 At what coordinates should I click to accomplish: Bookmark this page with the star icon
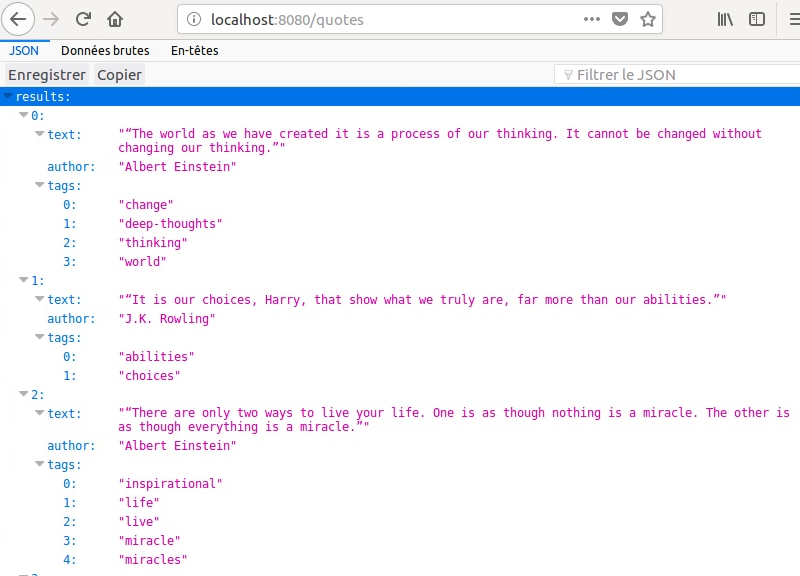point(648,19)
